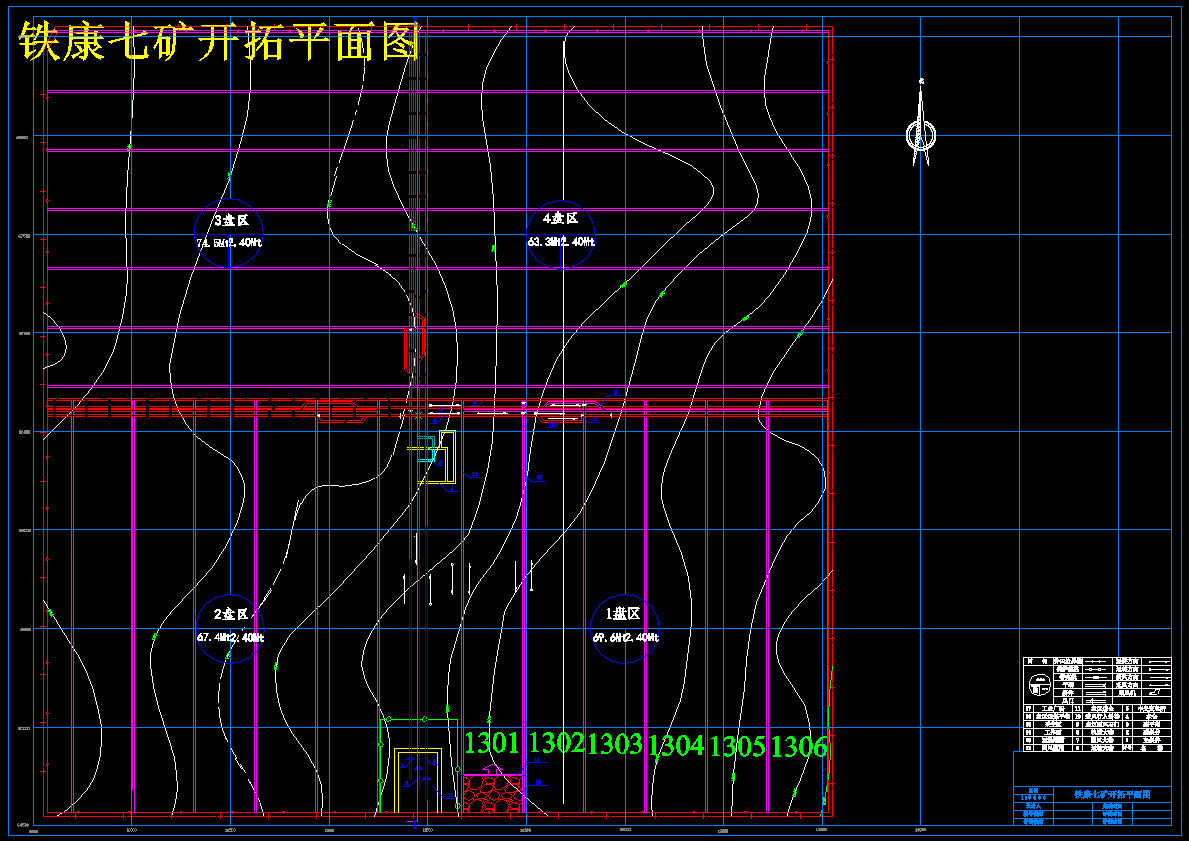Select the 3盘区 label
This screenshot has height=841, width=1189.
pyautogui.click(x=232, y=221)
